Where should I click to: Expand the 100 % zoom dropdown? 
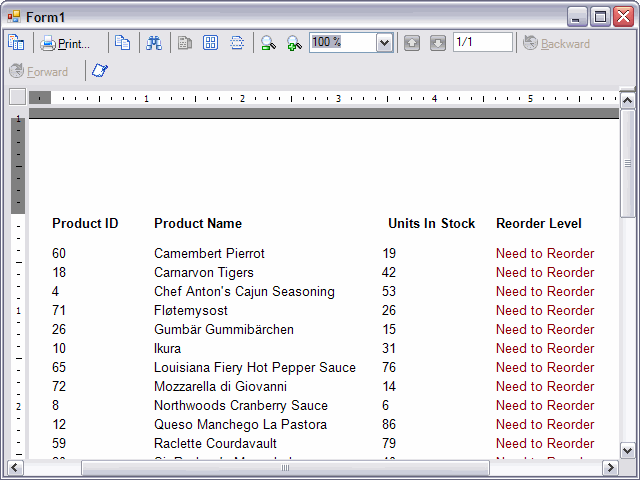(384, 43)
